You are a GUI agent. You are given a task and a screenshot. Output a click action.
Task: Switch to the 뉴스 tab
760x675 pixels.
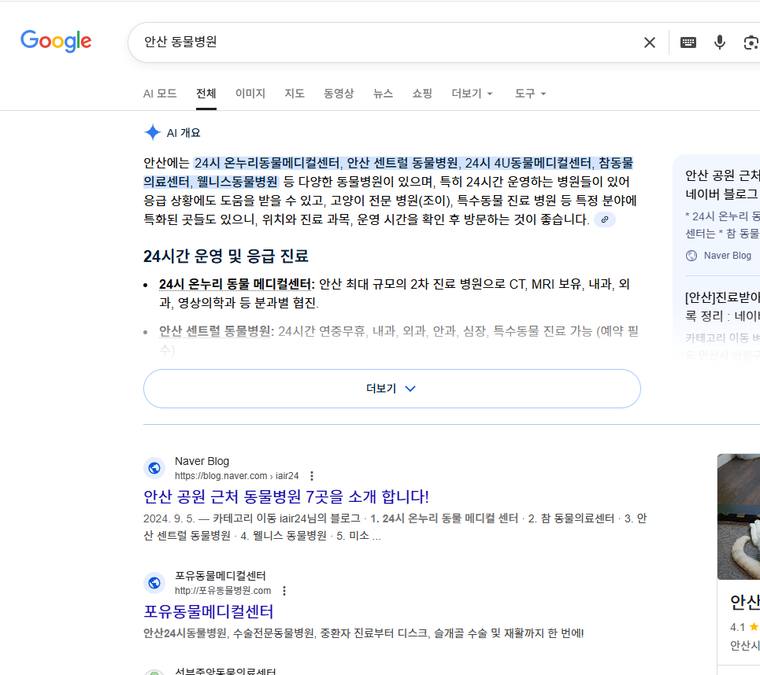coord(383,93)
